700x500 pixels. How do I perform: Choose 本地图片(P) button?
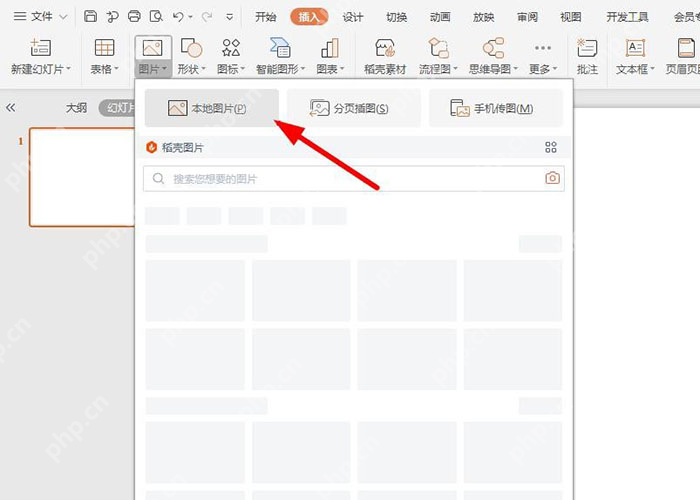click(212, 108)
